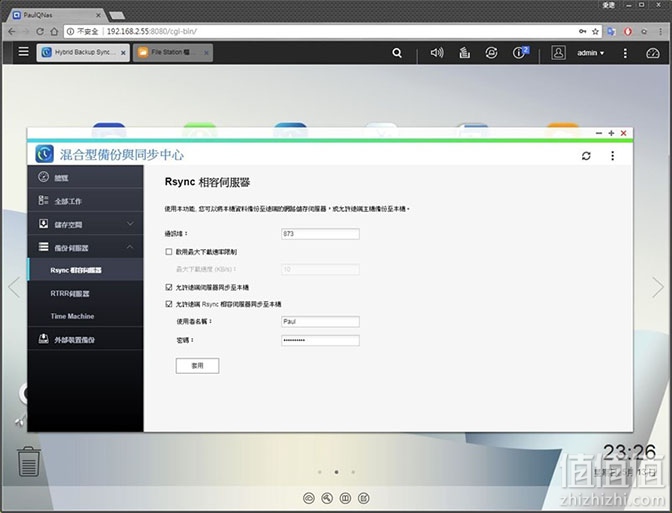Open the notifications info icon with badge
672x513 pixels.
pyautogui.click(x=520, y=53)
